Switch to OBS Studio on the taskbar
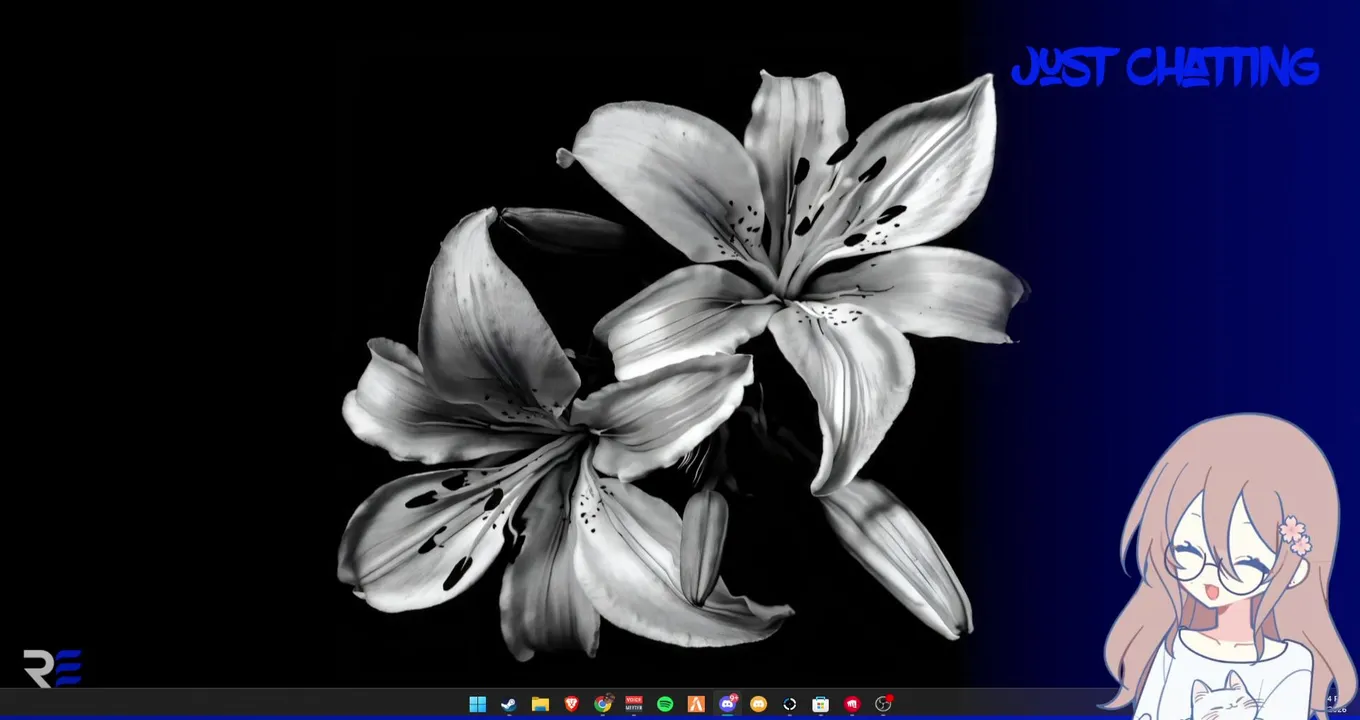Viewport: 1360px width, 720px height. (x=883, y=704)
